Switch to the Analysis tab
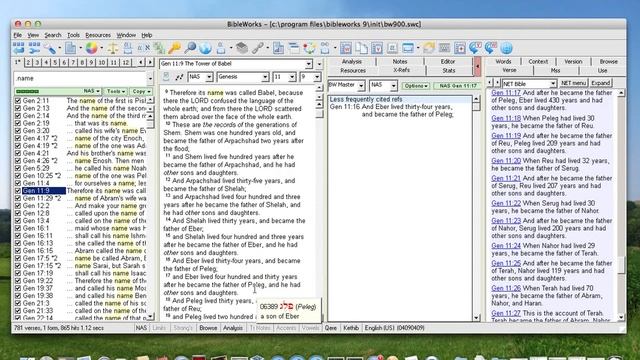640x360 pixels. tap(351, 62)
